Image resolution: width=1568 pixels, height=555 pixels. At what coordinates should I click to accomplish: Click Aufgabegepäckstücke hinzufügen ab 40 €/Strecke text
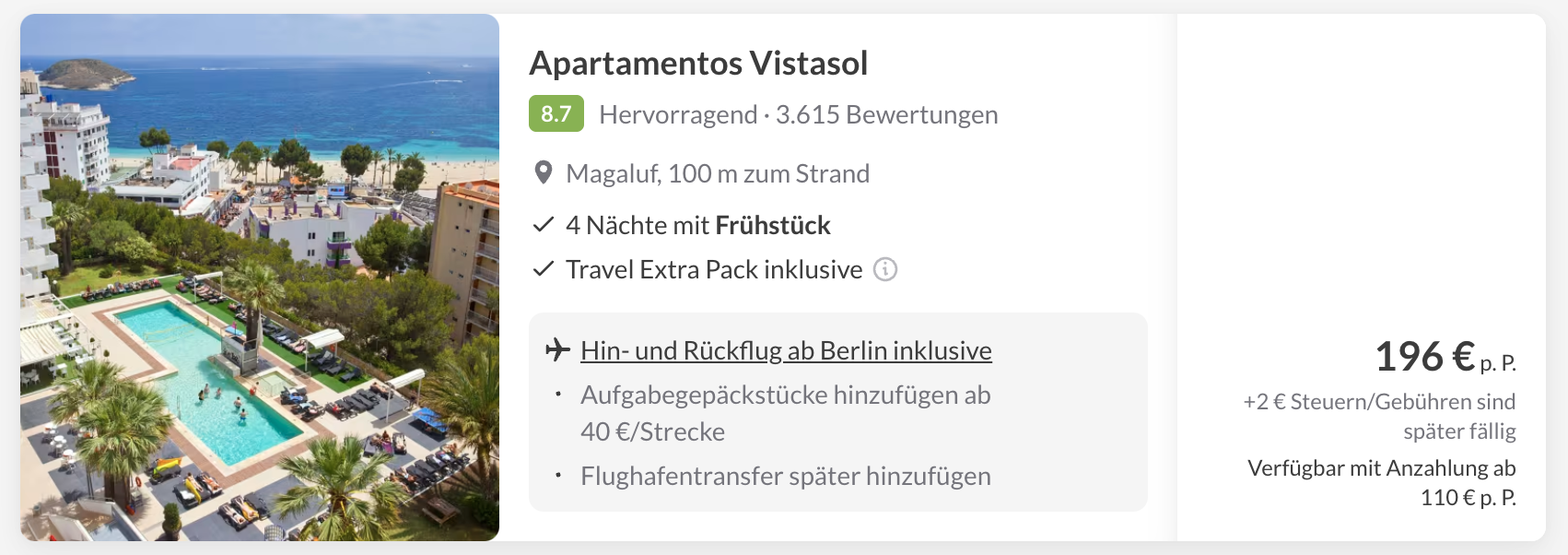[786, 413]
